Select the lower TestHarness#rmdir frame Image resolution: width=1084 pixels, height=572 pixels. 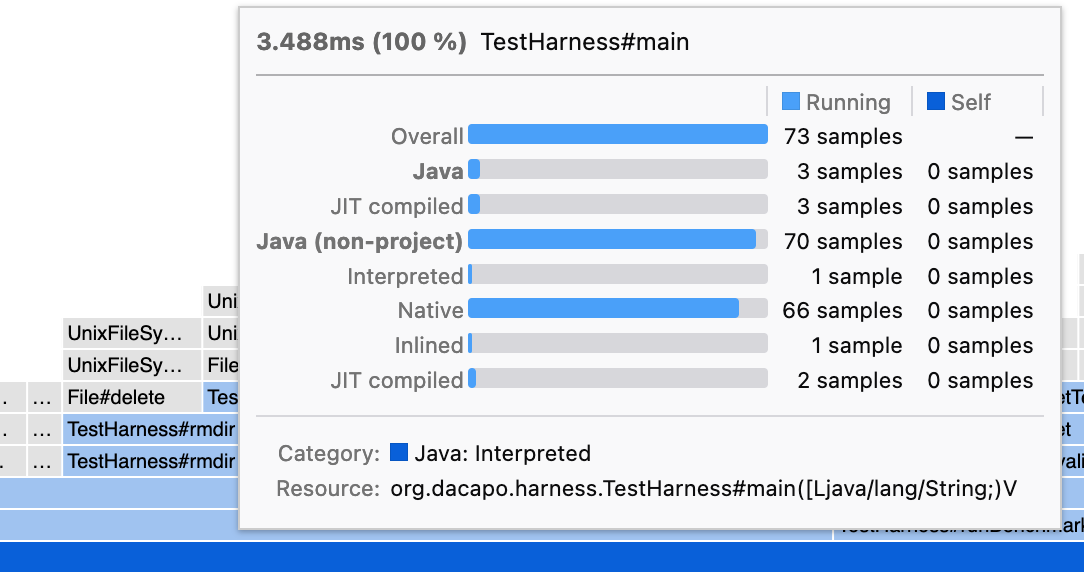pyautogui.click(x=151, y=461)
